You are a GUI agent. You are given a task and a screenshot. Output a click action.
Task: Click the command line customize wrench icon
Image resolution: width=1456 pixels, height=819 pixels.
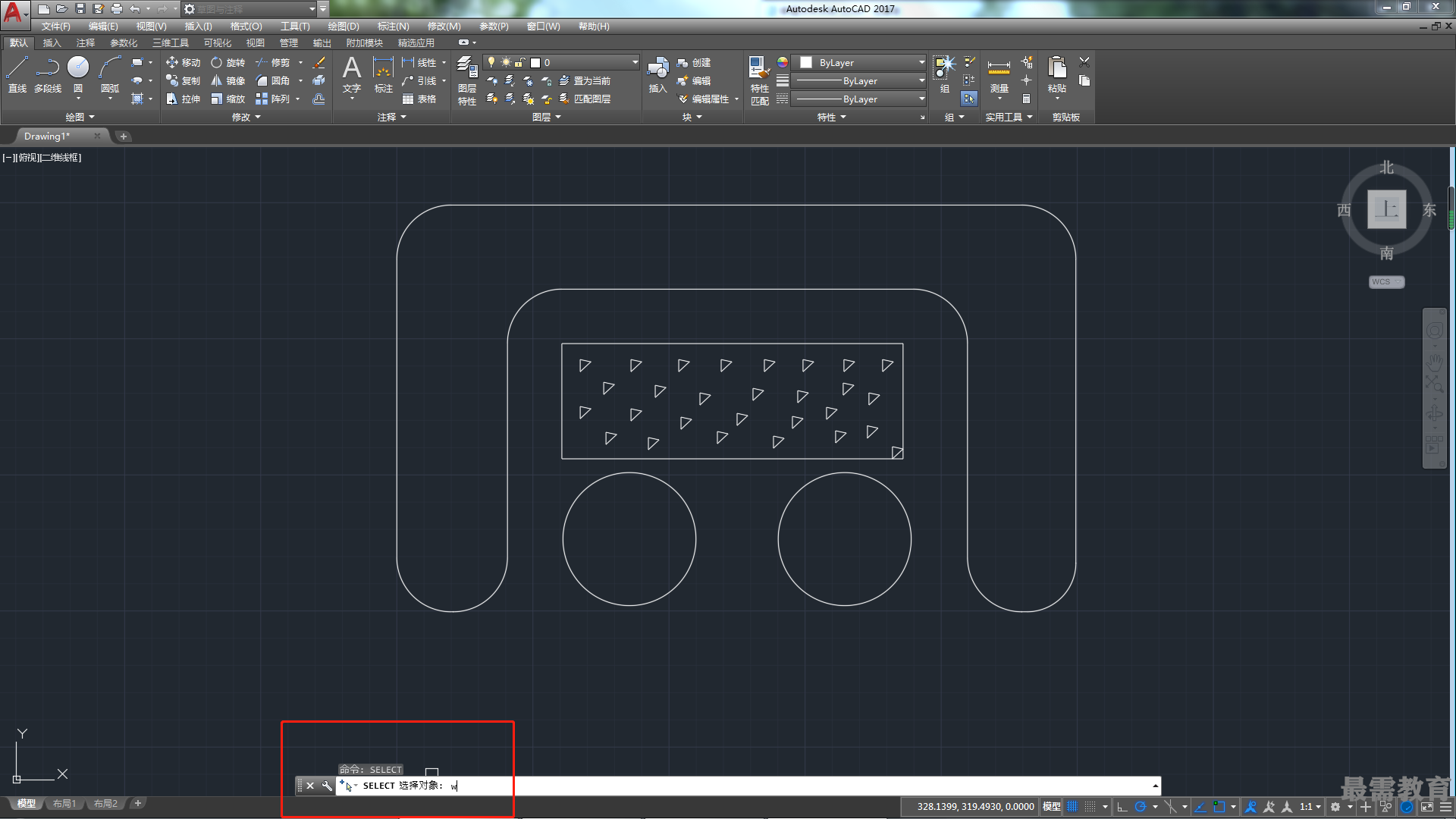[327, 786]
